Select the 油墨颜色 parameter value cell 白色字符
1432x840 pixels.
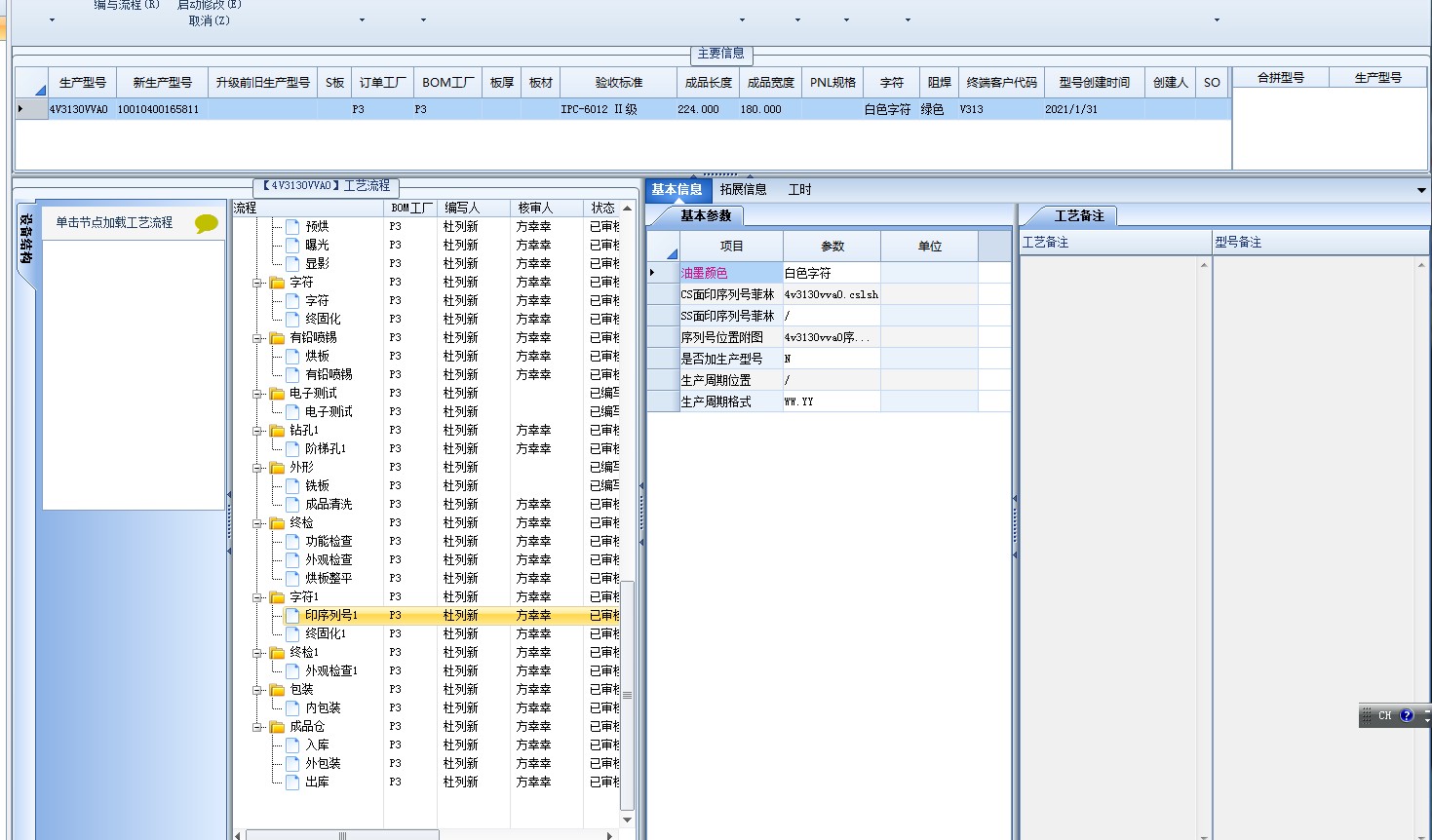click(x=832, y=273)
